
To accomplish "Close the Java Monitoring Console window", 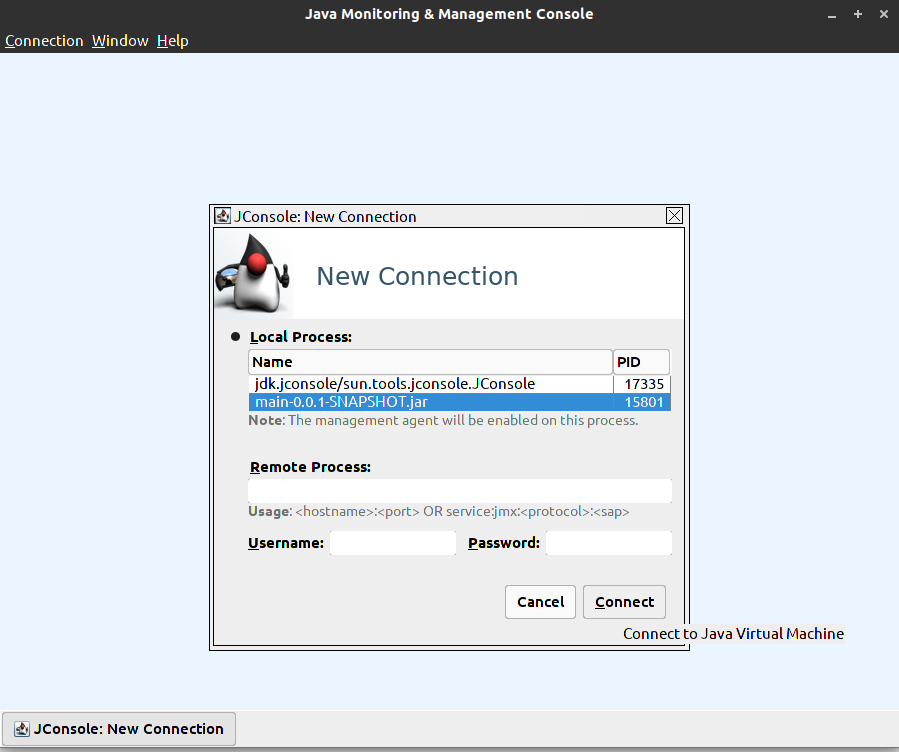I will click(x=884, y=14).
